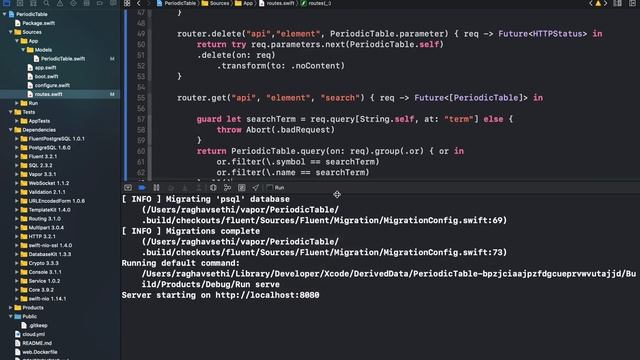Click Simulate Location arrow icon

256,187
